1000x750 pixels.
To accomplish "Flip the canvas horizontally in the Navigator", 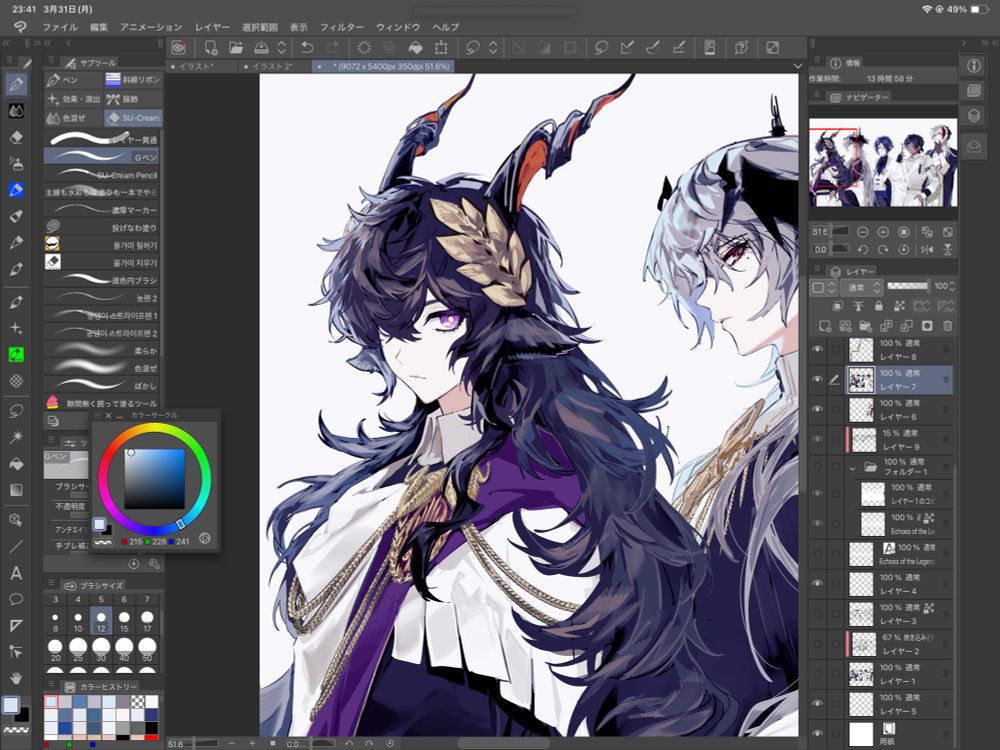I will coord(927,249).
